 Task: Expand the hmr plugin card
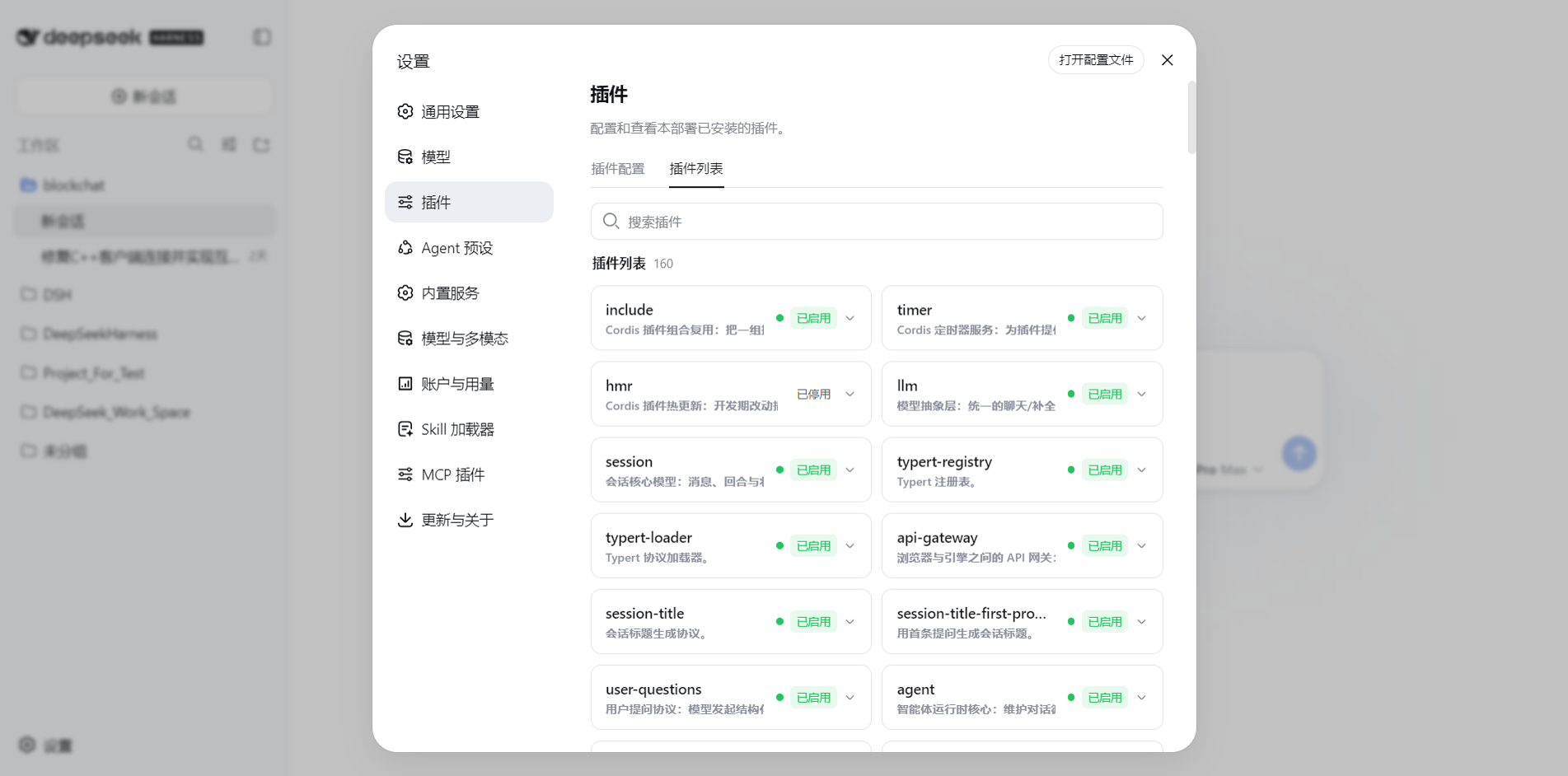coord(850,394)
